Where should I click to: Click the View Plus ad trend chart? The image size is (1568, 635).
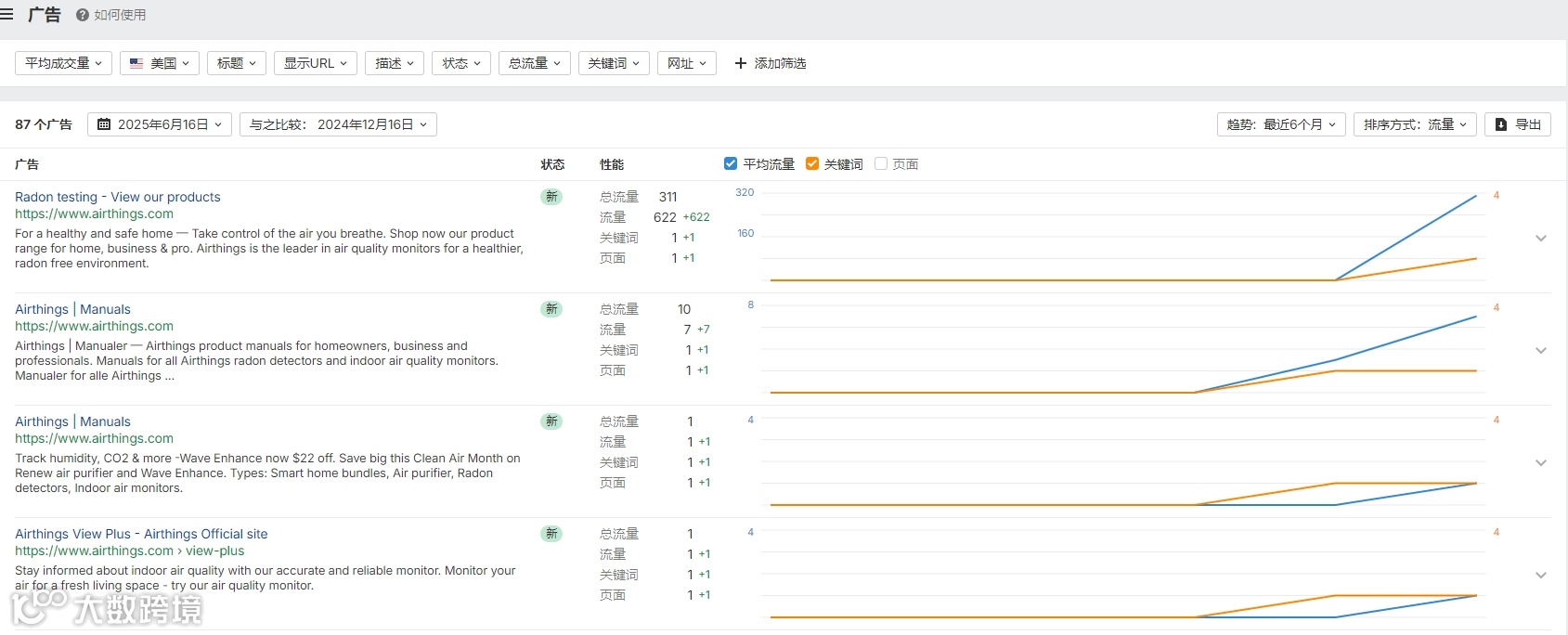click(x=1123, y=574)
